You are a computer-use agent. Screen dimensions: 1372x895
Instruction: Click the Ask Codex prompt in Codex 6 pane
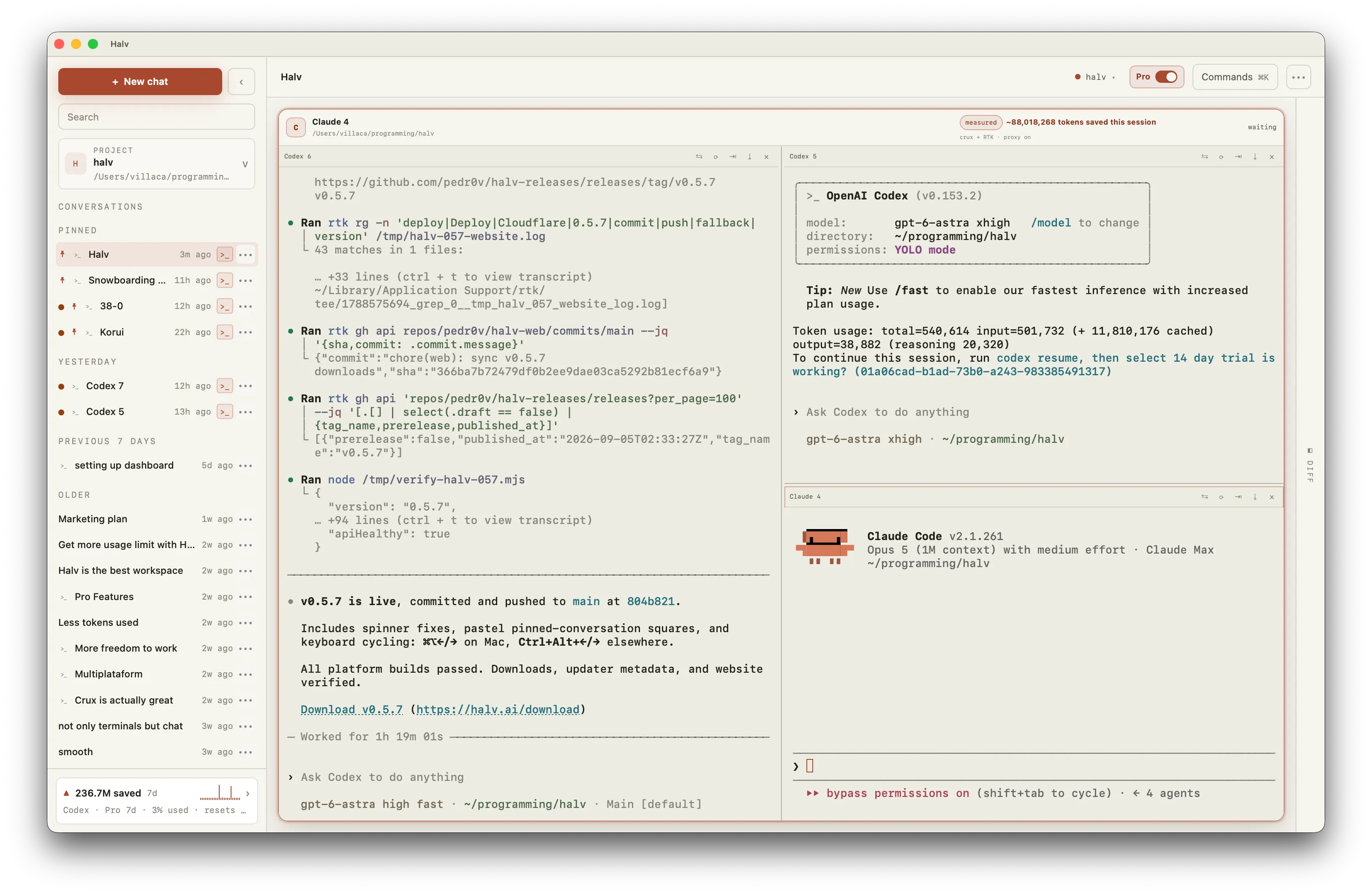[381, 778]
